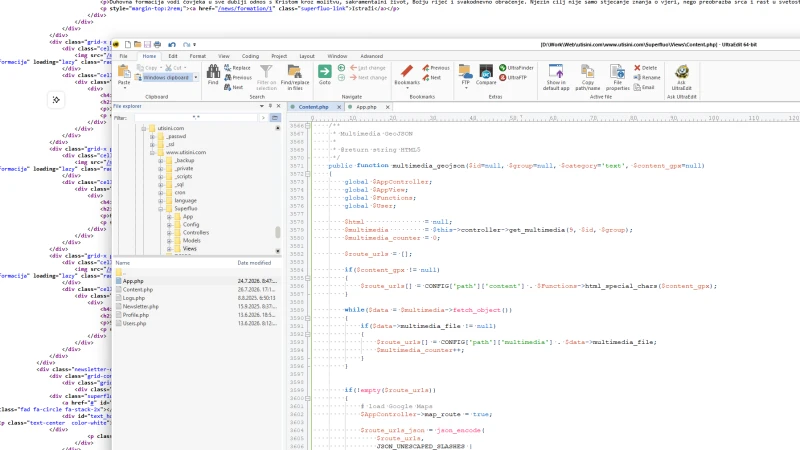Select Newsletter.php in the file list

(x=140, y=307)
